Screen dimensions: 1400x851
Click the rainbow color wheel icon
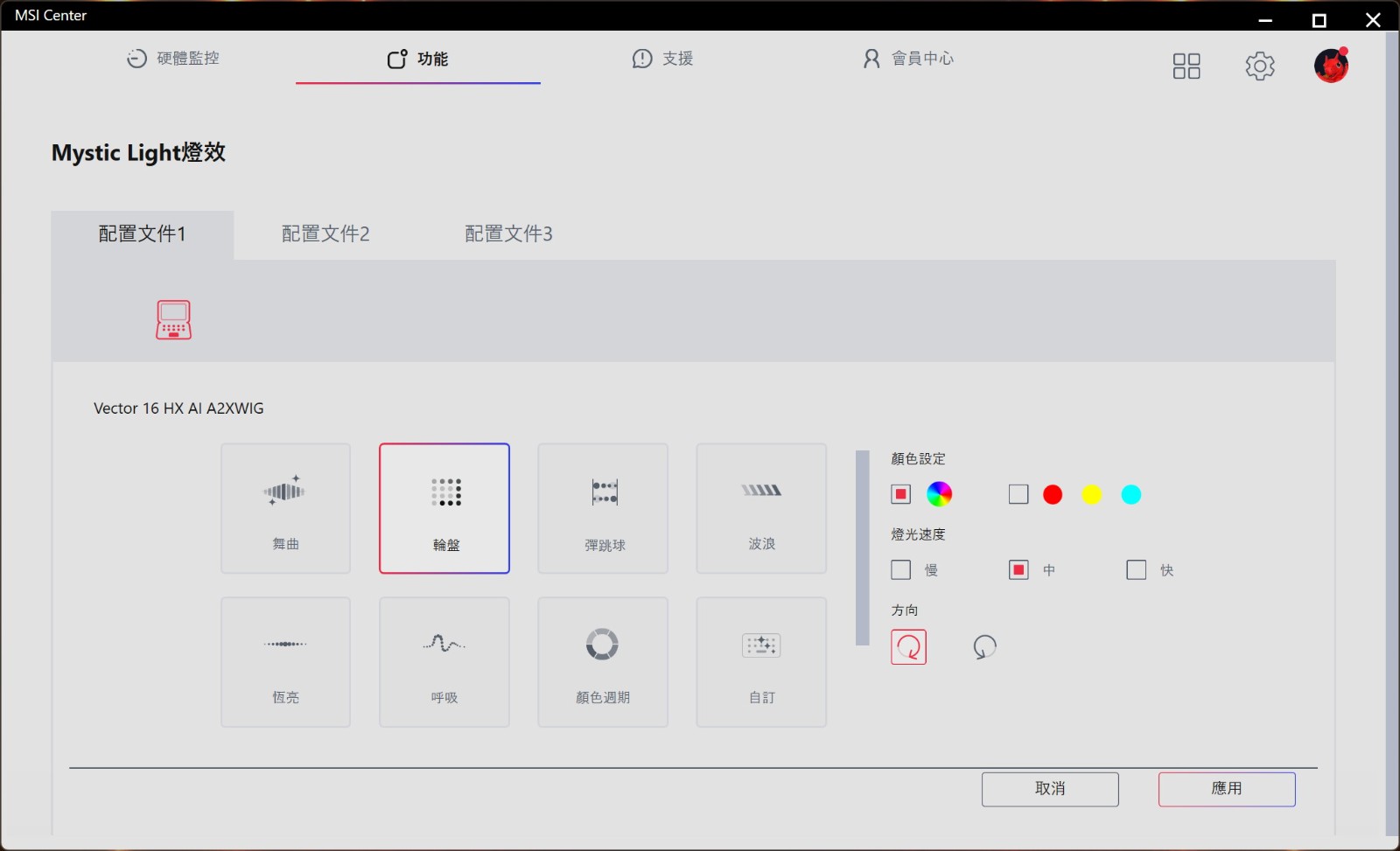tap(940, 494)
